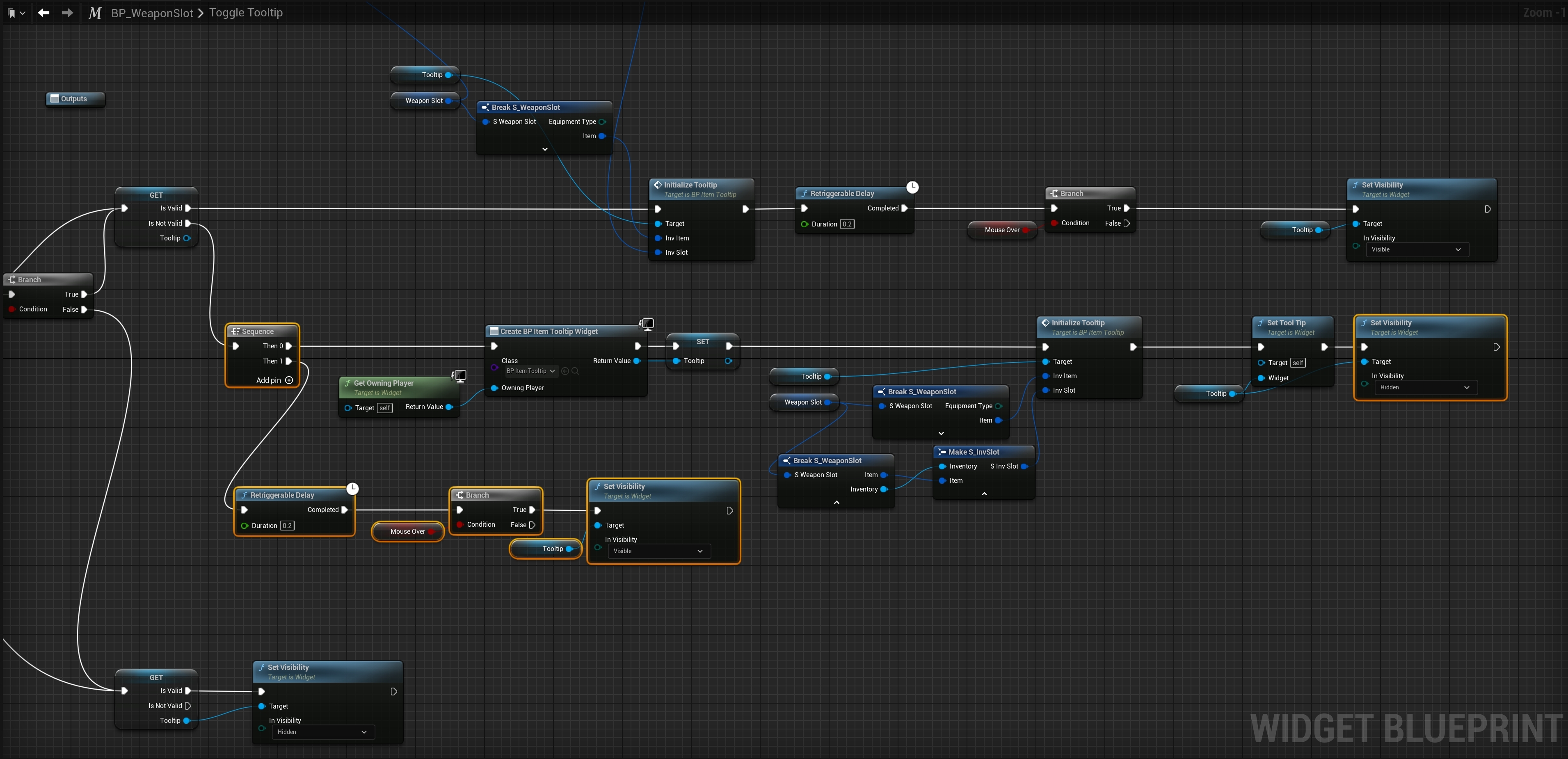Screen dimensions: 1568x759
Task: Click the BP_WeaponSlot breadcrumb
Action: [x=152, y=12]
